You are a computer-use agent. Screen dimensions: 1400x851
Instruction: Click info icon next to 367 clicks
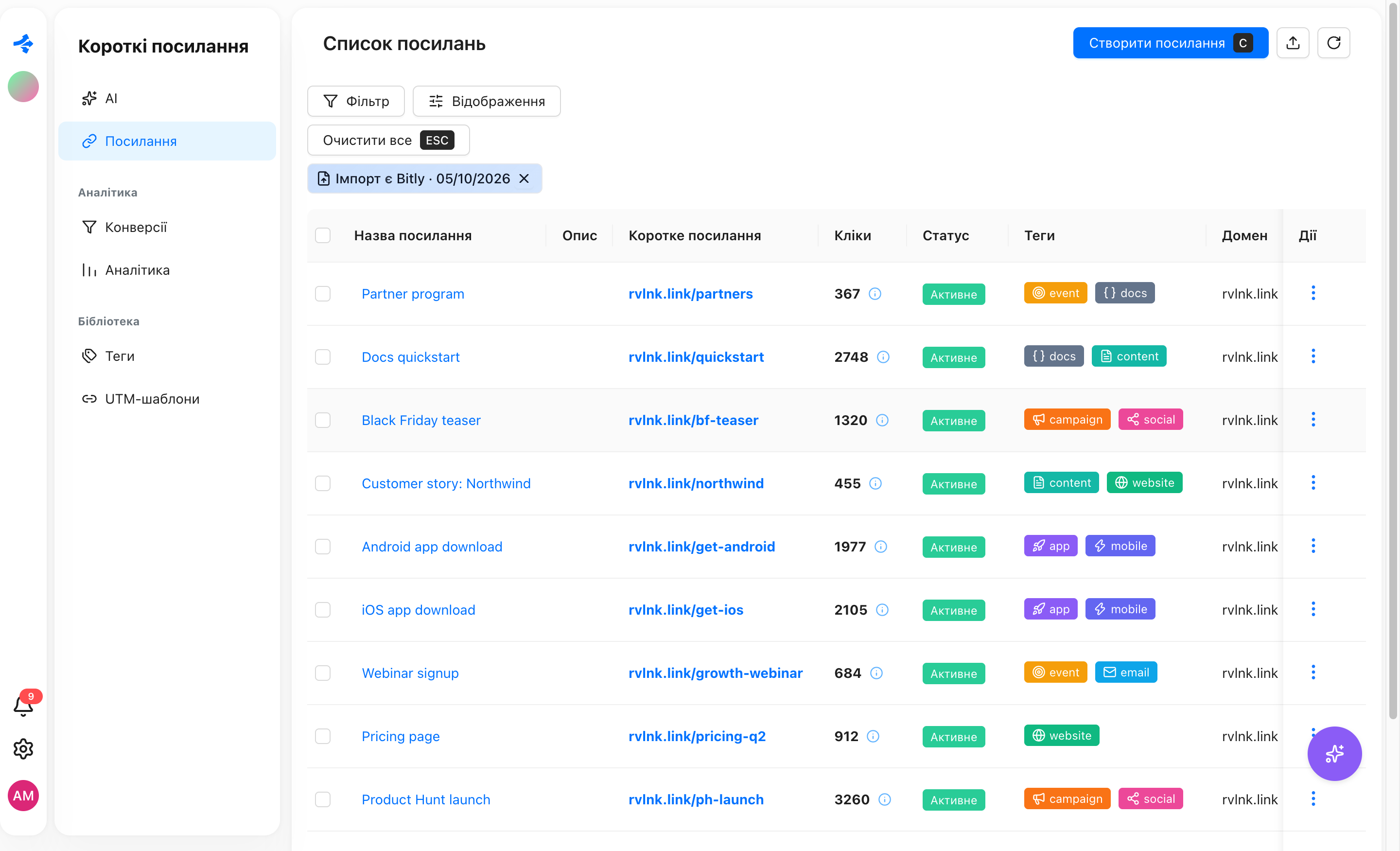coord(875,294)
